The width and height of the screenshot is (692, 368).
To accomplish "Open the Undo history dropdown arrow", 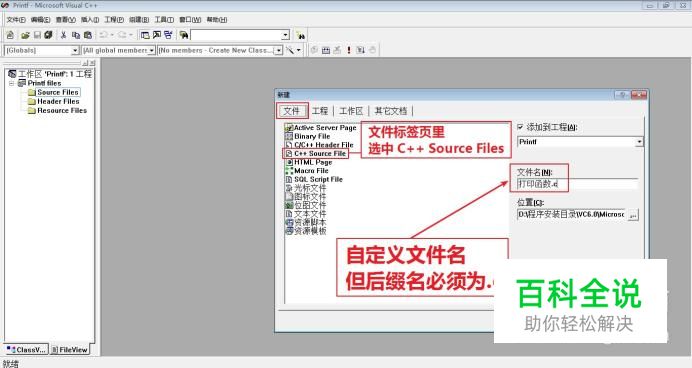I will [112, 35].
